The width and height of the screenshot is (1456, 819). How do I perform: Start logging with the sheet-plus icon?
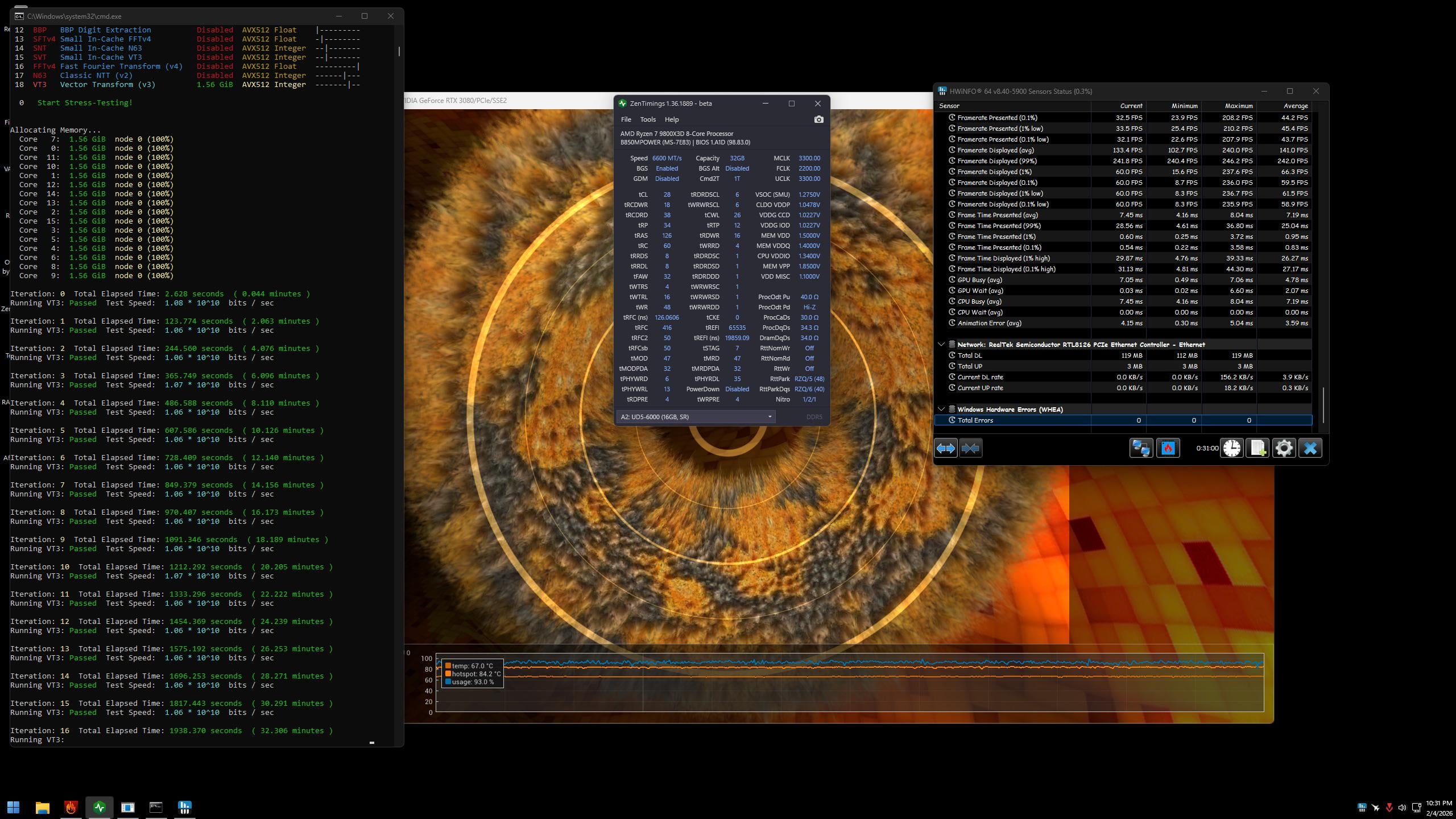point(1258,448)
